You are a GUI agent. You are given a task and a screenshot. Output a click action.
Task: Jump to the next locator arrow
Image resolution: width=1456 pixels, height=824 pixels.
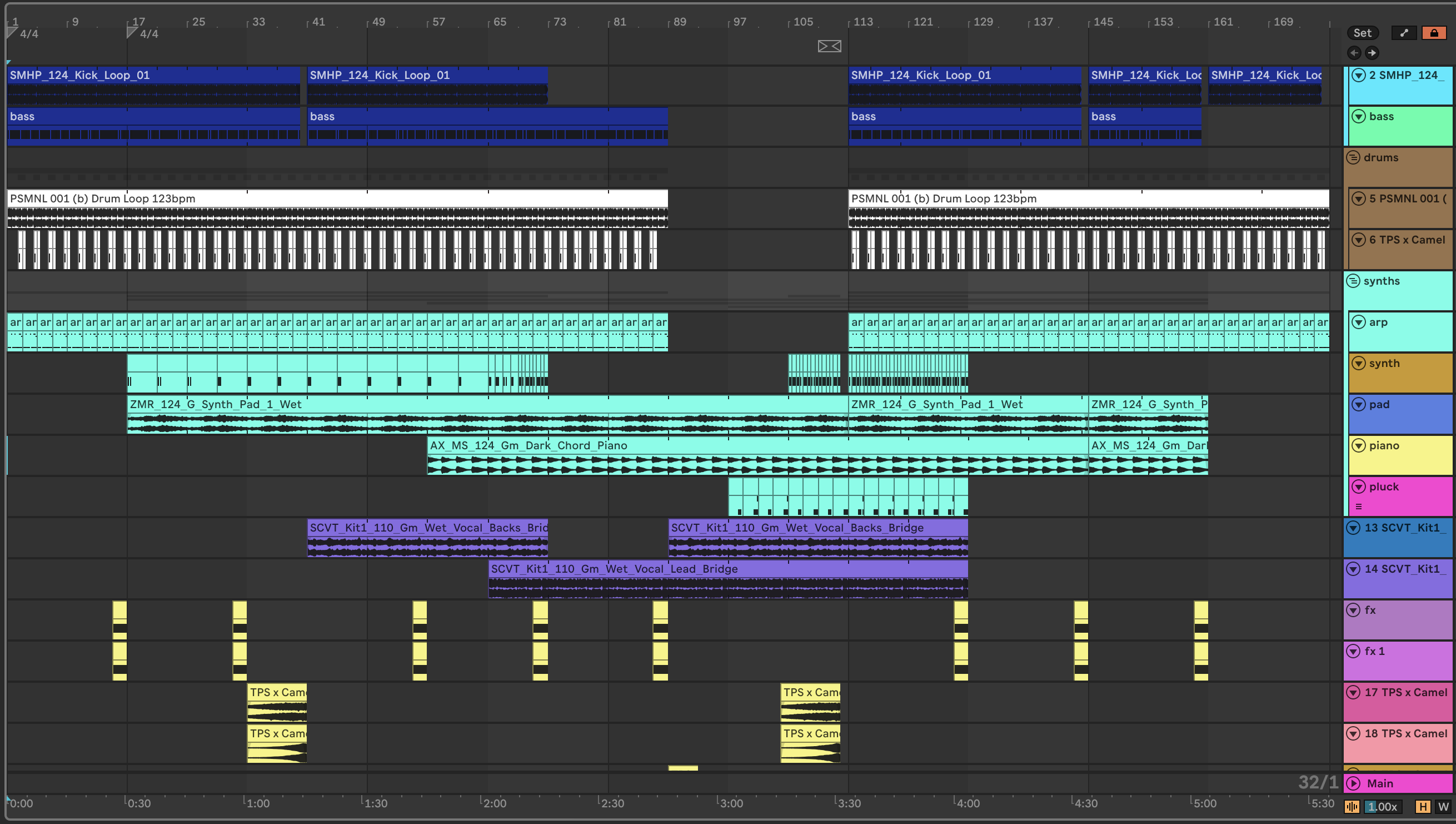click(x=1372, y=53)
